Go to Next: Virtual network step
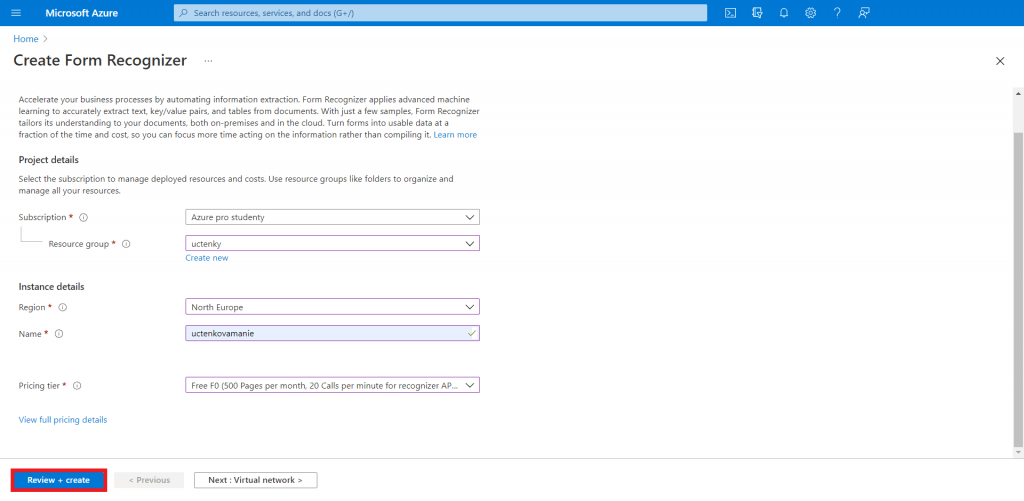1024x501 pixels. (x=255, y=480)
